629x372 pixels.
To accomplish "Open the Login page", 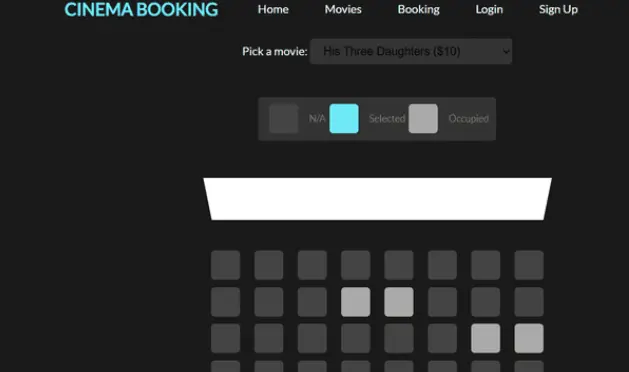I will 489,9.
